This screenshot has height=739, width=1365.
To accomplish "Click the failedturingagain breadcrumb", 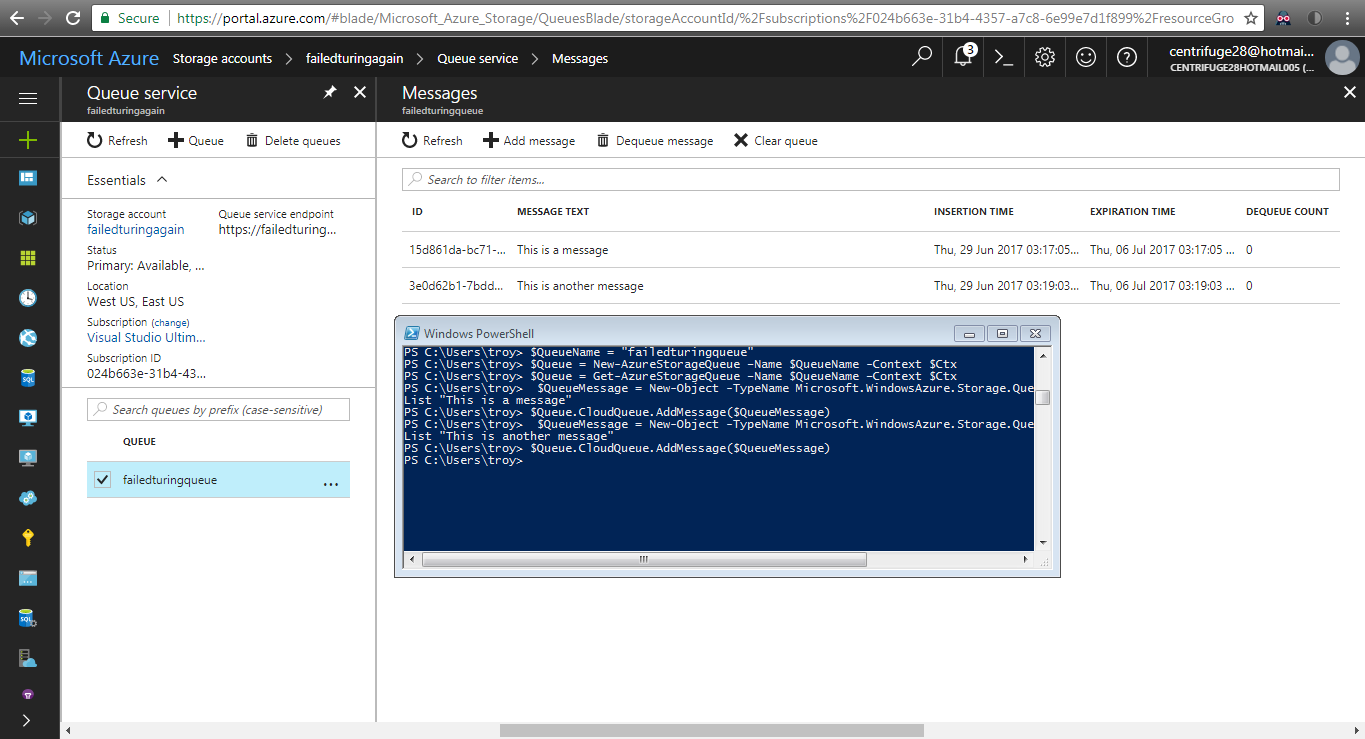I will coord(355,58).
